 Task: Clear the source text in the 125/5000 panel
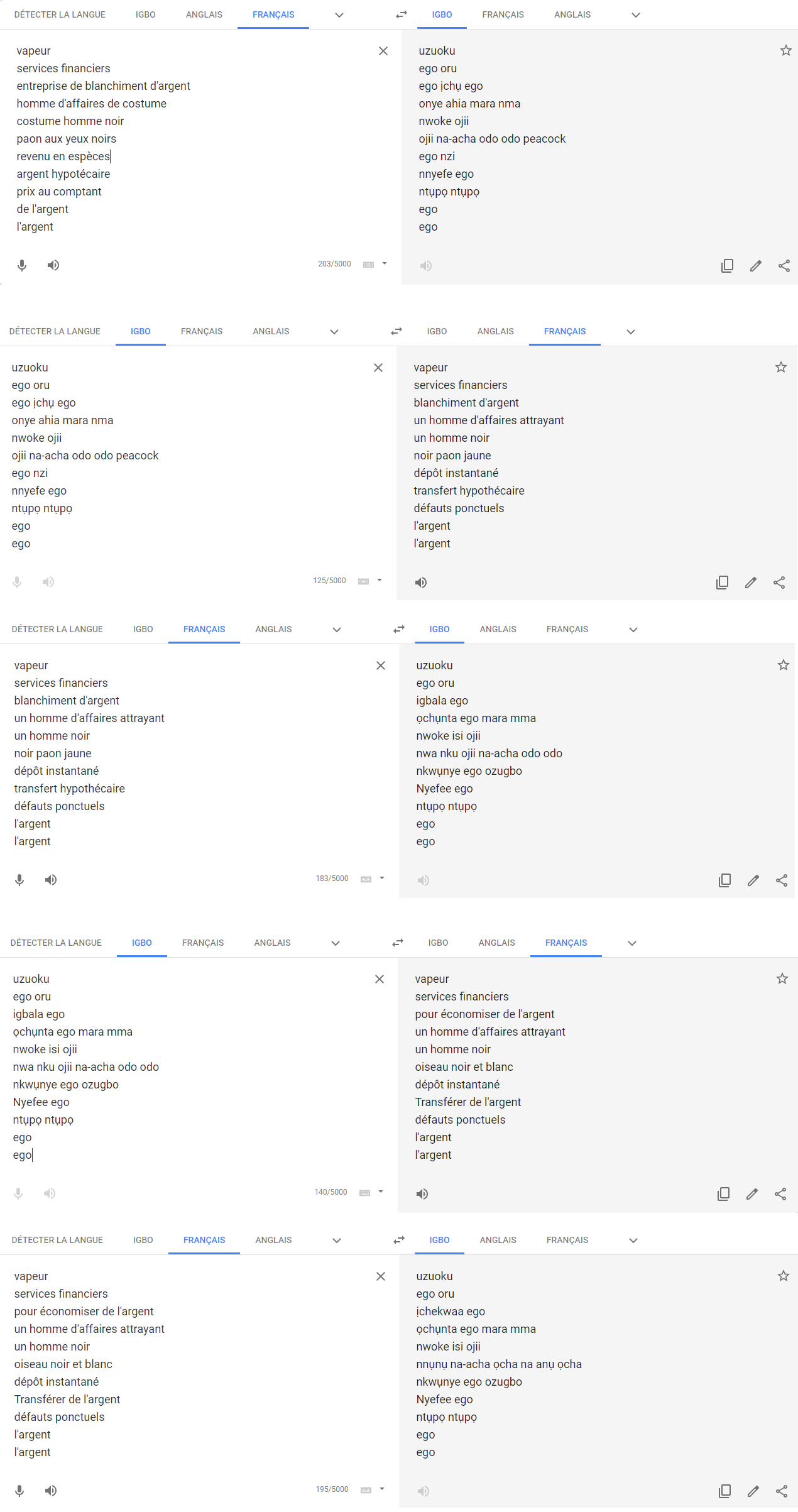click(x=378, y=368)
